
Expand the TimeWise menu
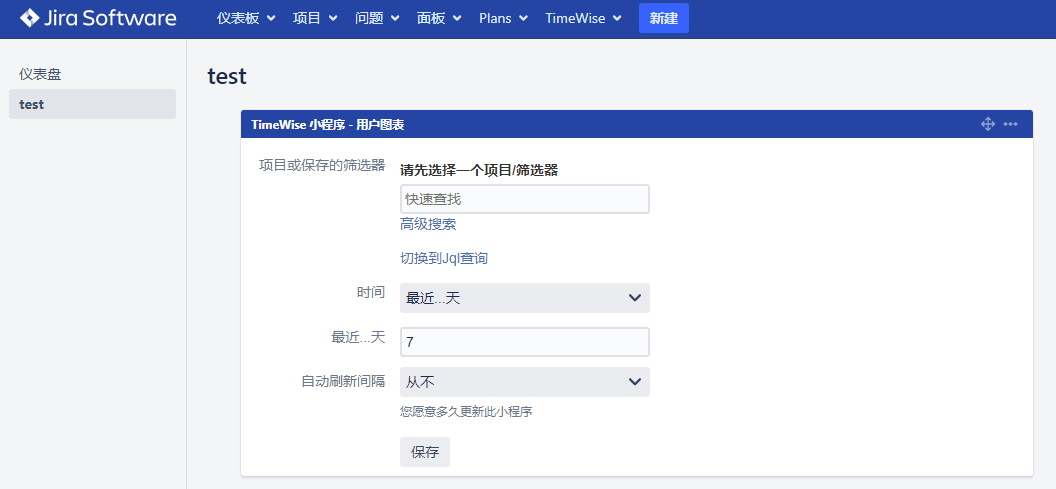(x=583, y=18)
